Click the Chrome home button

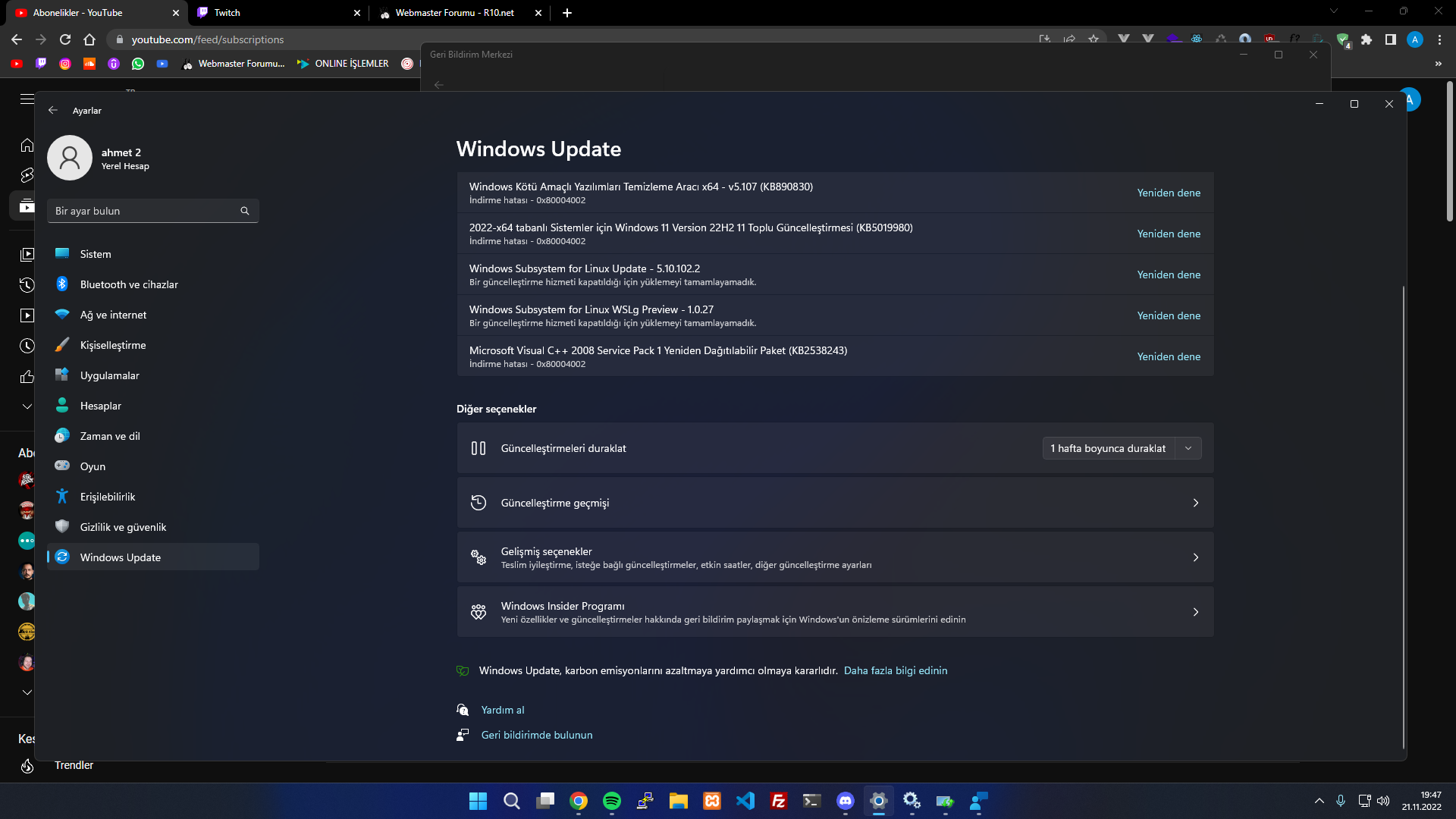89,39
